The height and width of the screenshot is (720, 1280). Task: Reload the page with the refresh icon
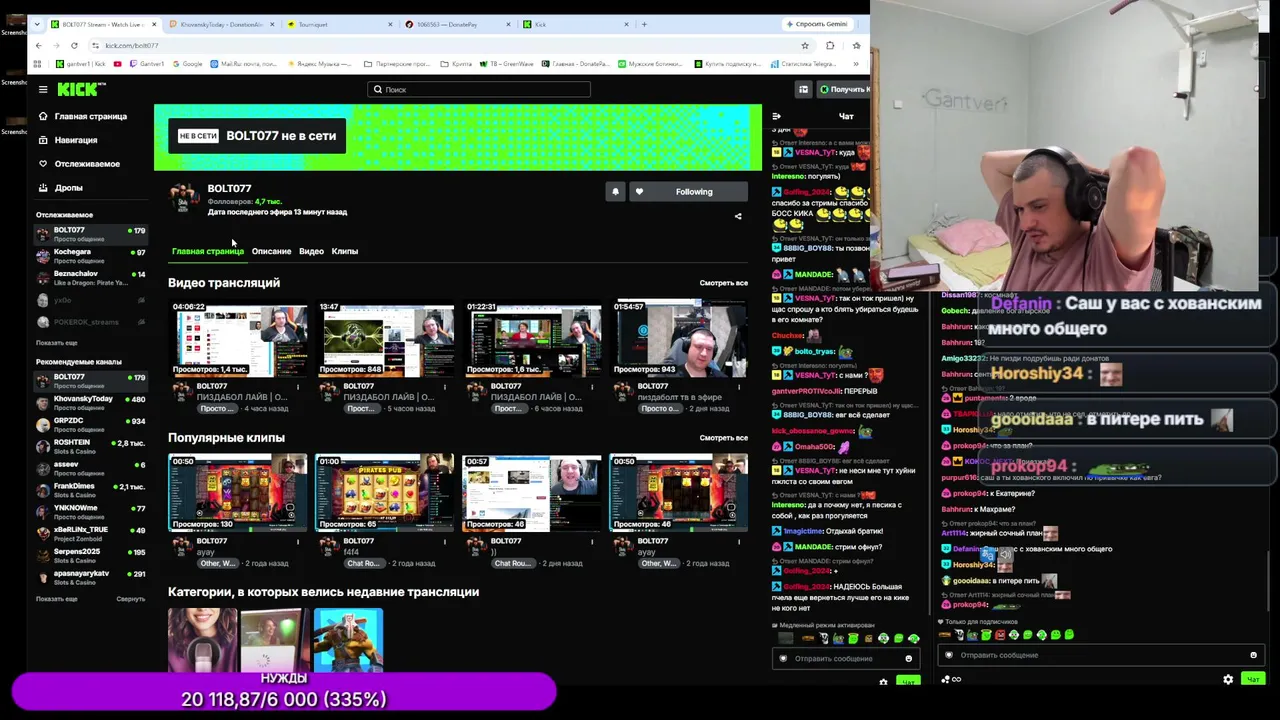pos(74,45)
